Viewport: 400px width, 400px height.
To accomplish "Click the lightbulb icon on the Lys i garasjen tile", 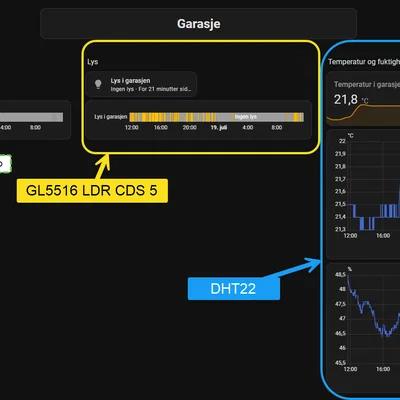I will [x=98, y=84].
